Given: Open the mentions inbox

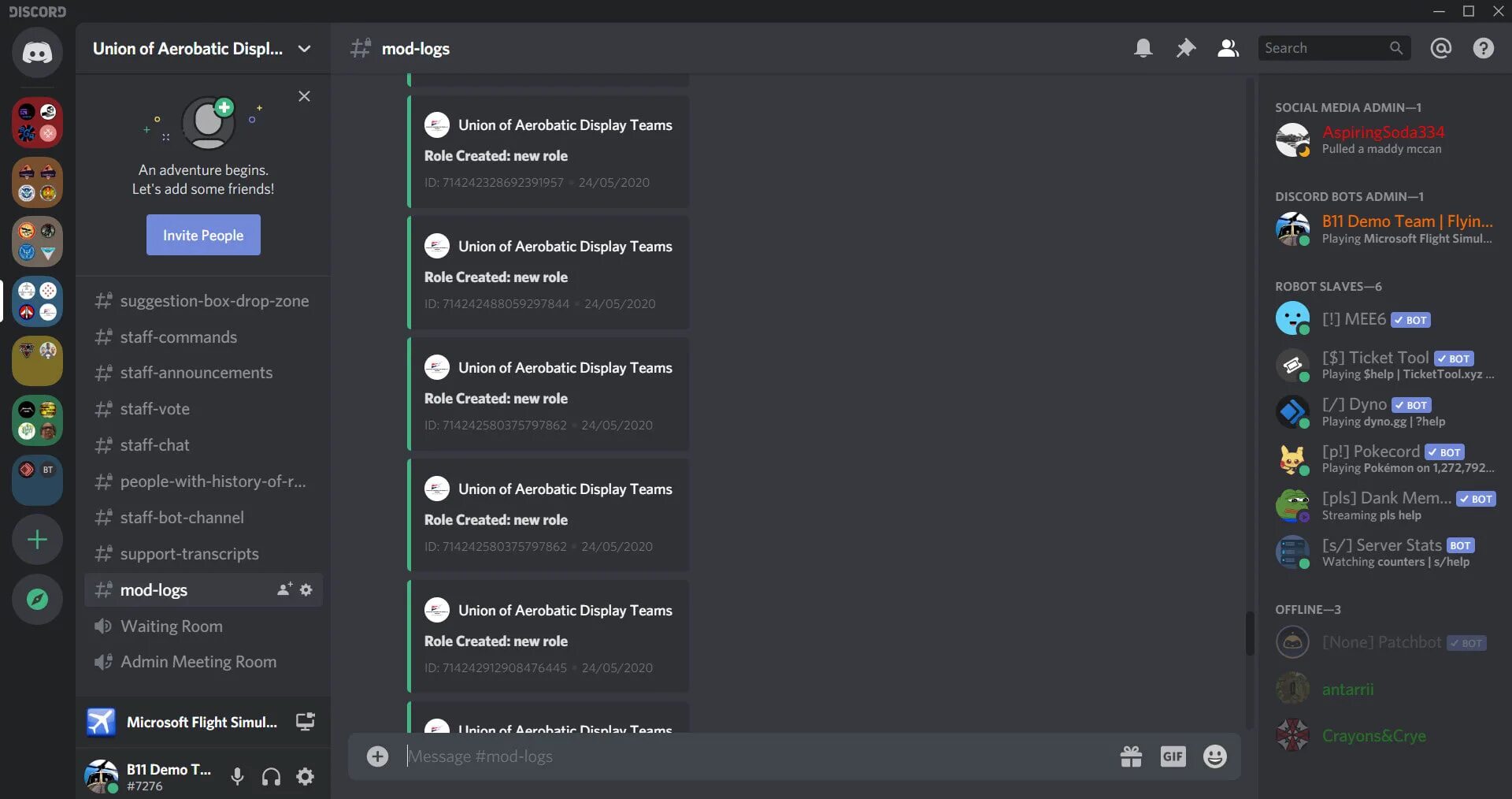Looking at the screenshot, I should 1440,48.
